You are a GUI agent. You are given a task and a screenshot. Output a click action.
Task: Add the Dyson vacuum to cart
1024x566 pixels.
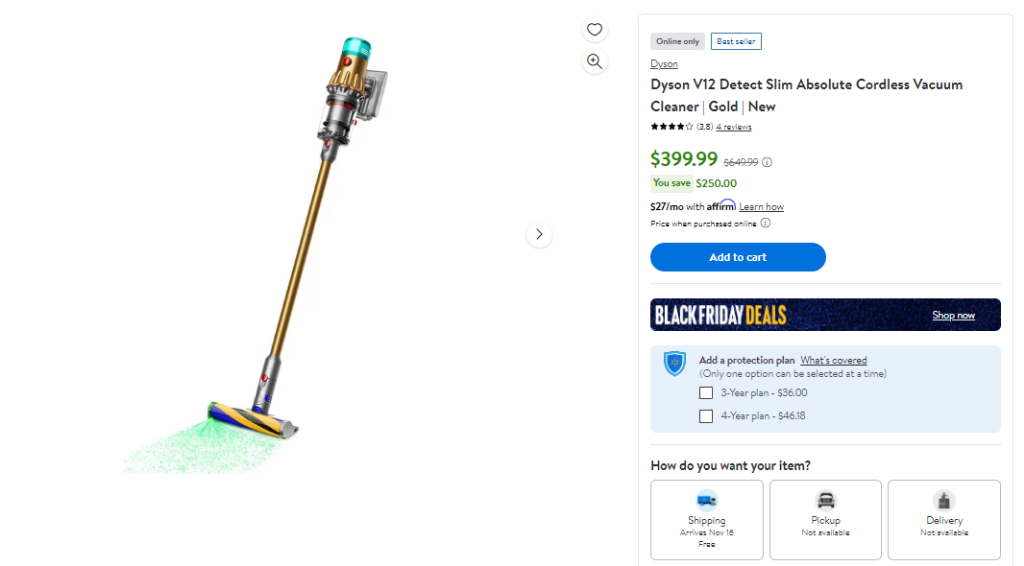(738, 257)
